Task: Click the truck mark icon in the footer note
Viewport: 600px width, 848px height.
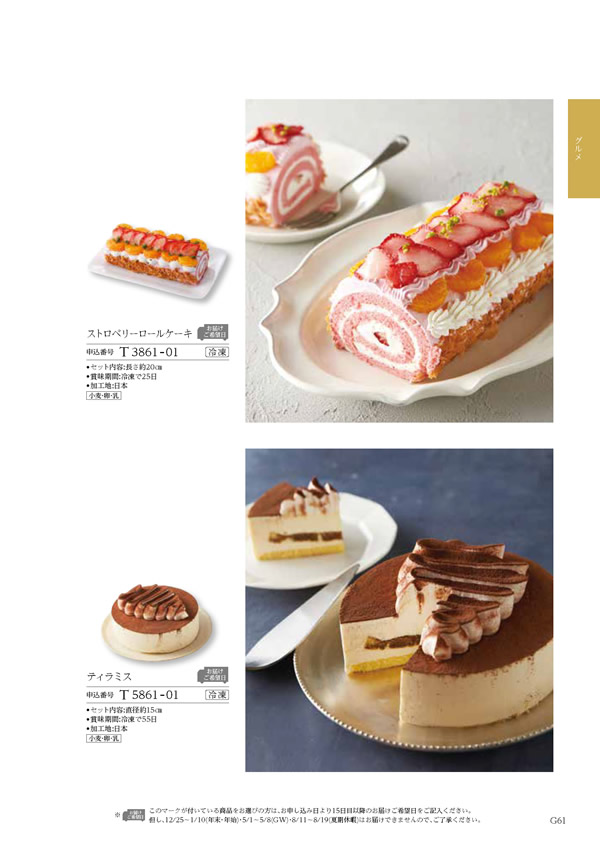Action: tap(134, 815)
